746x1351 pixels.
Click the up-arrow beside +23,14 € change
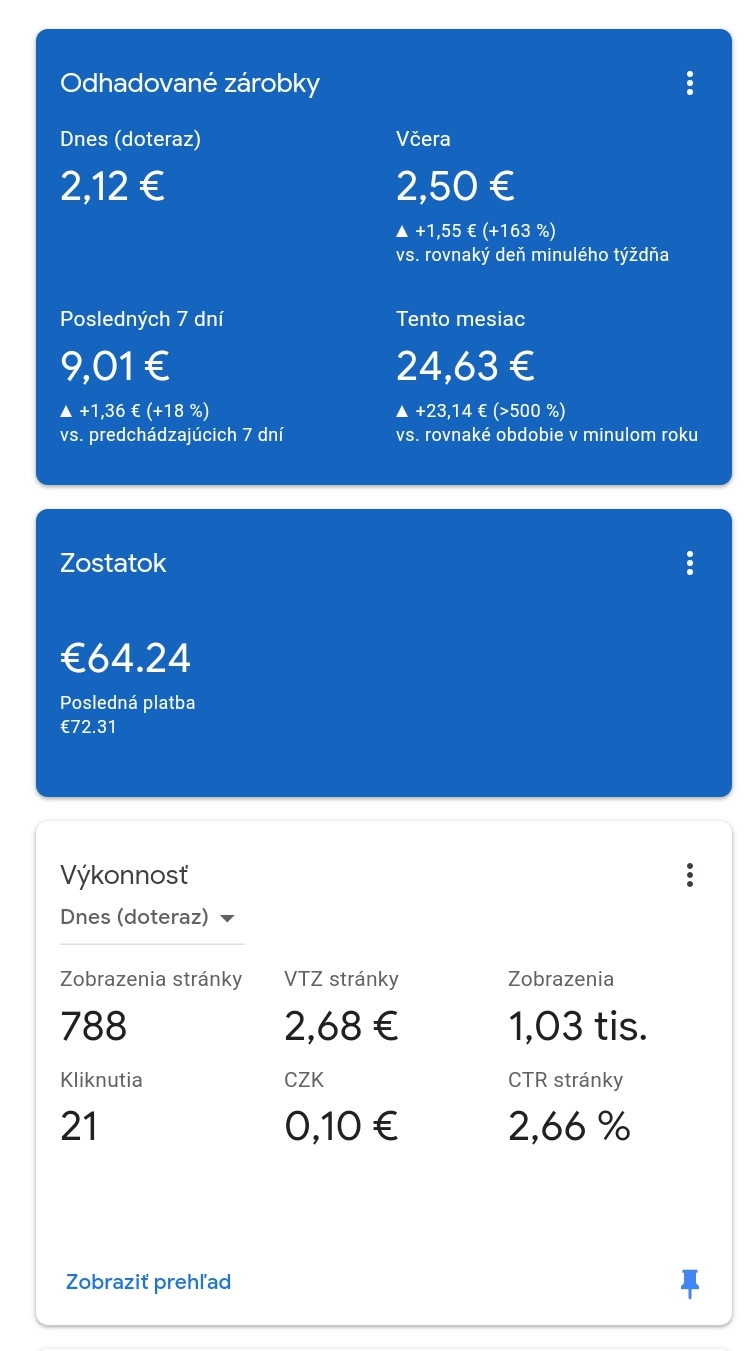point(402,411)
